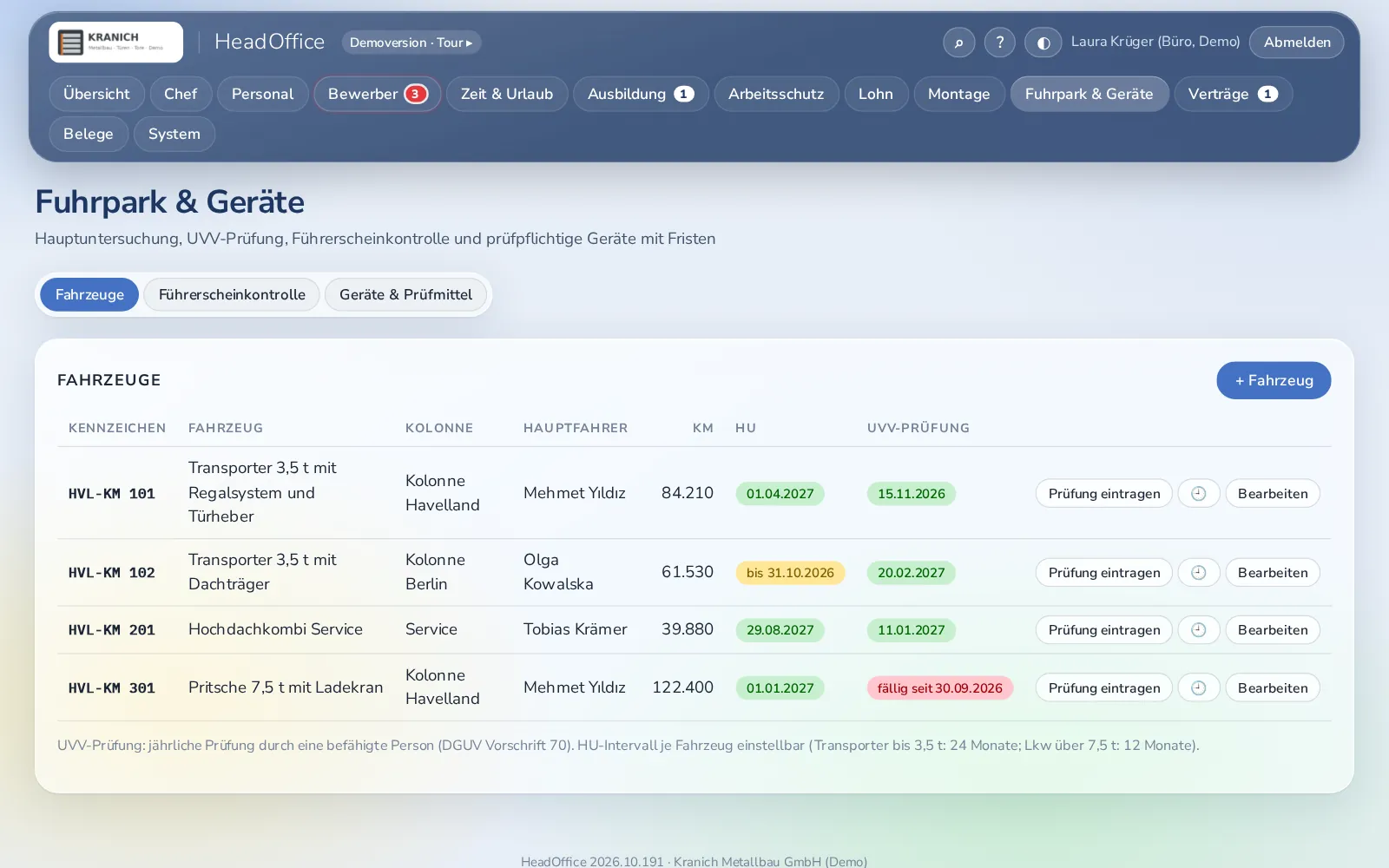
Task: Click overdue badge fällig seit 30.09.2026
Action: tap(939, 687)
